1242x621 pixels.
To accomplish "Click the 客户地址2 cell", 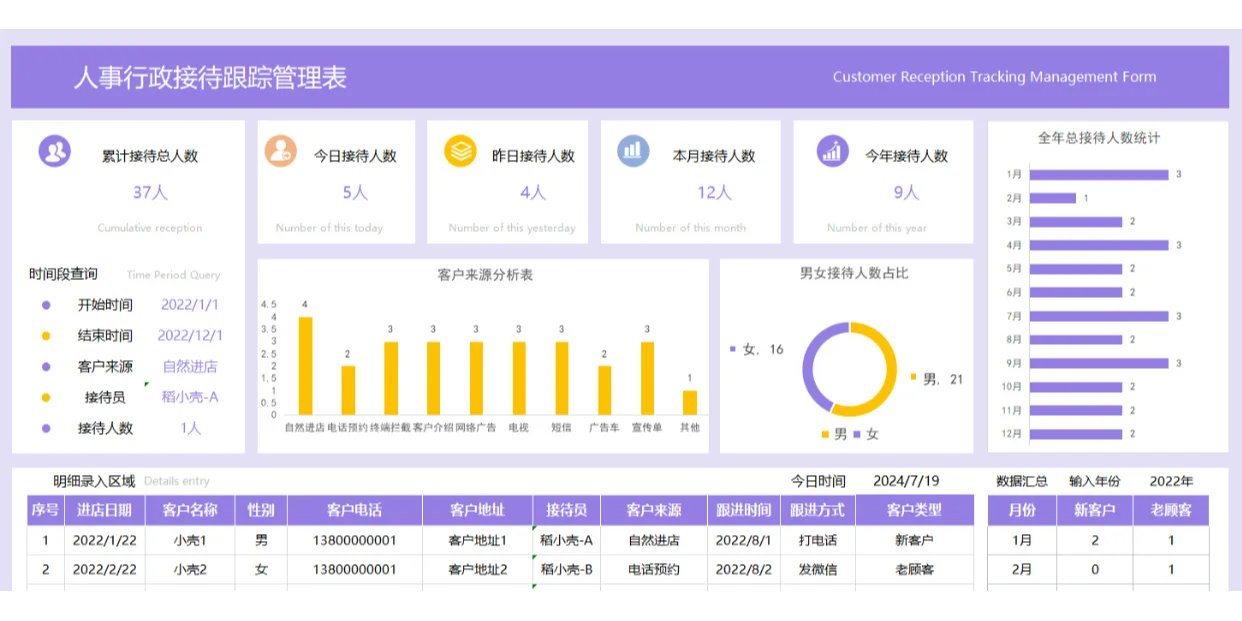I will (x=477, y=570).
